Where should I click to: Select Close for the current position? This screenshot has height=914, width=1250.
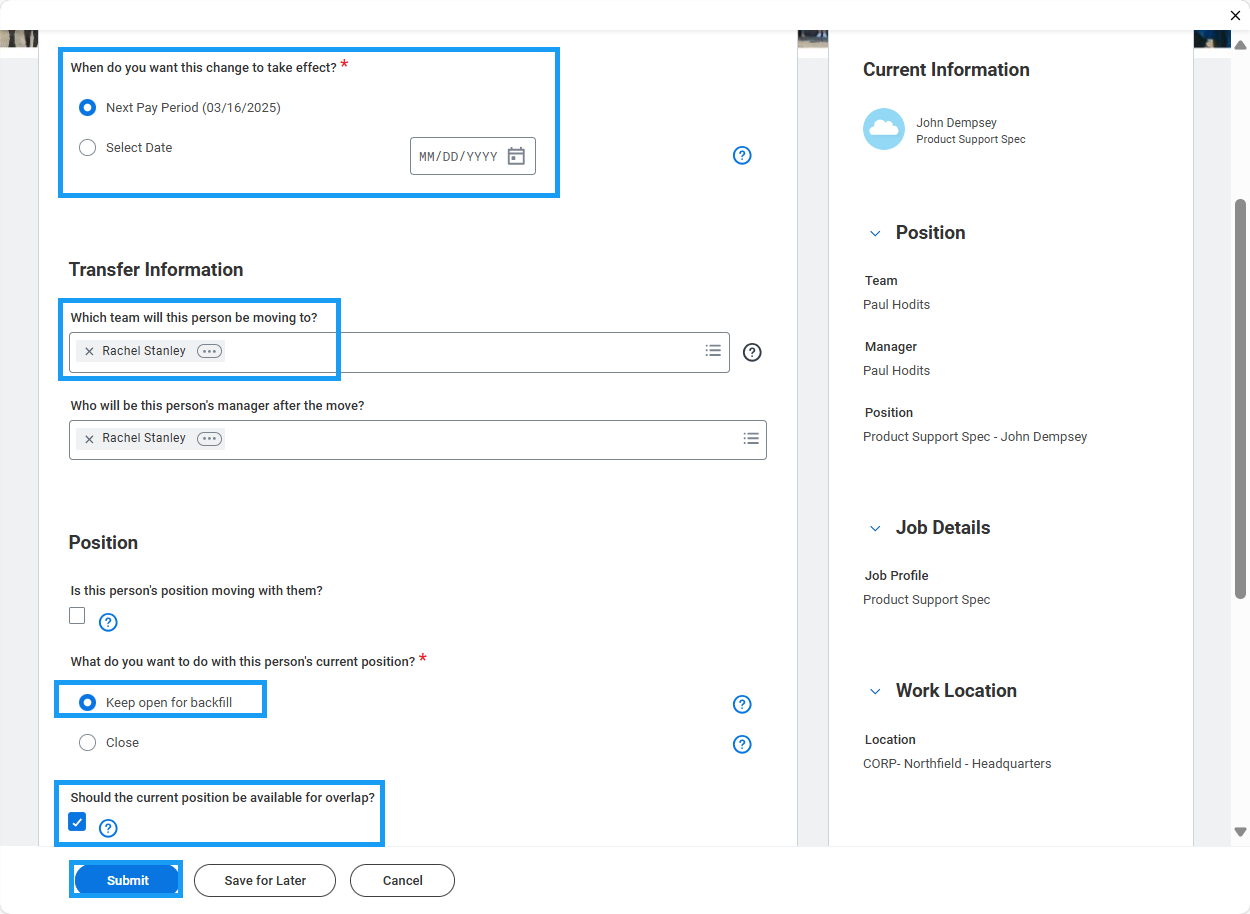coord(88,743)
